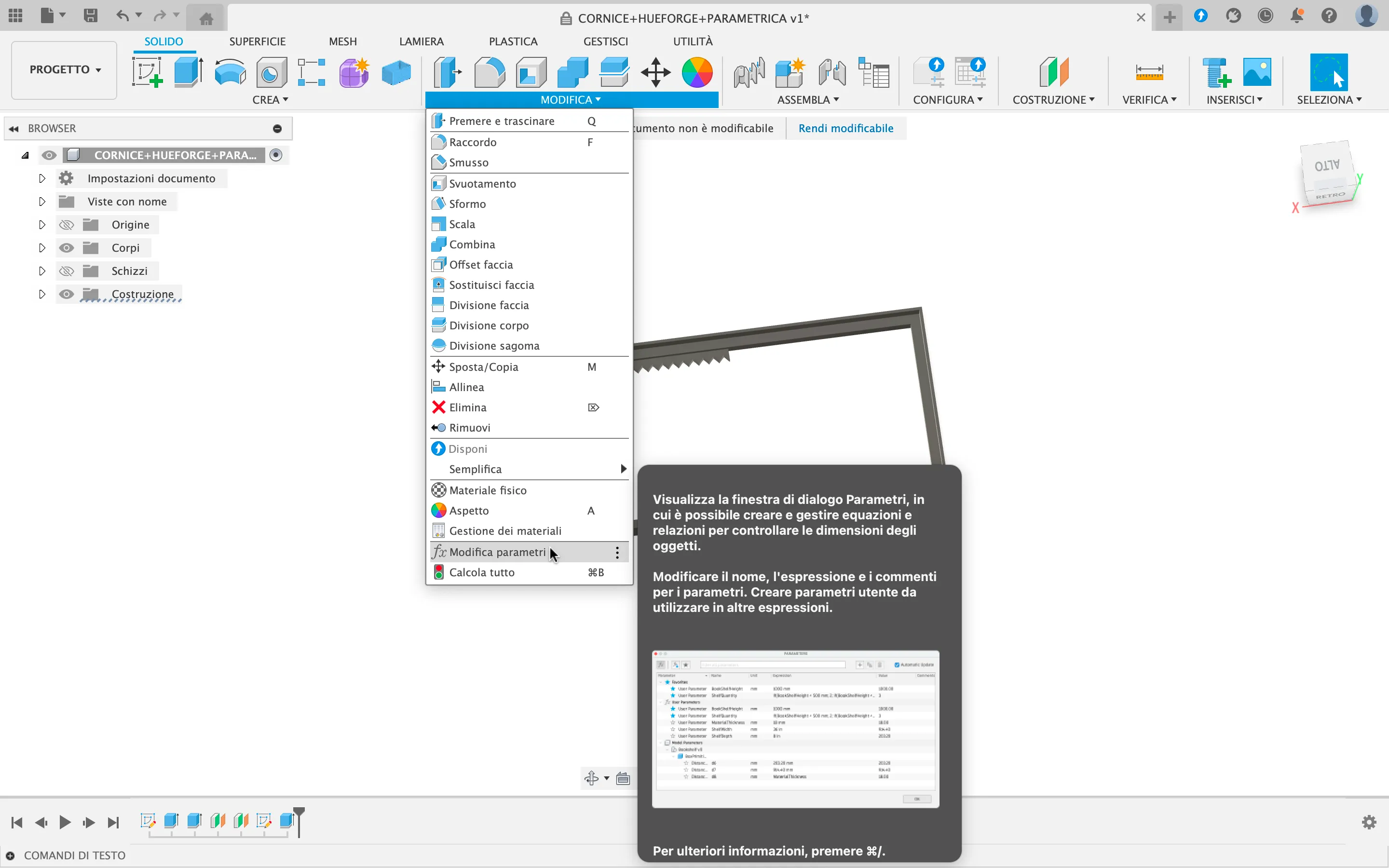Image resolution: width=1389 pixels, height=868 pixels.
Task: Collapse the BROWSER panel with arrows
Action: coord(14,129)
